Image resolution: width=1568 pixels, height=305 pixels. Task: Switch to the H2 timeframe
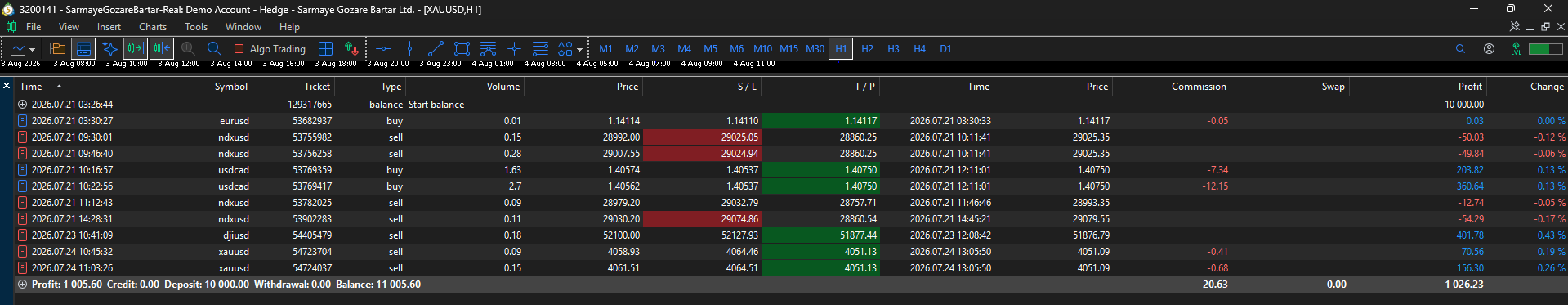click(867, 49)
